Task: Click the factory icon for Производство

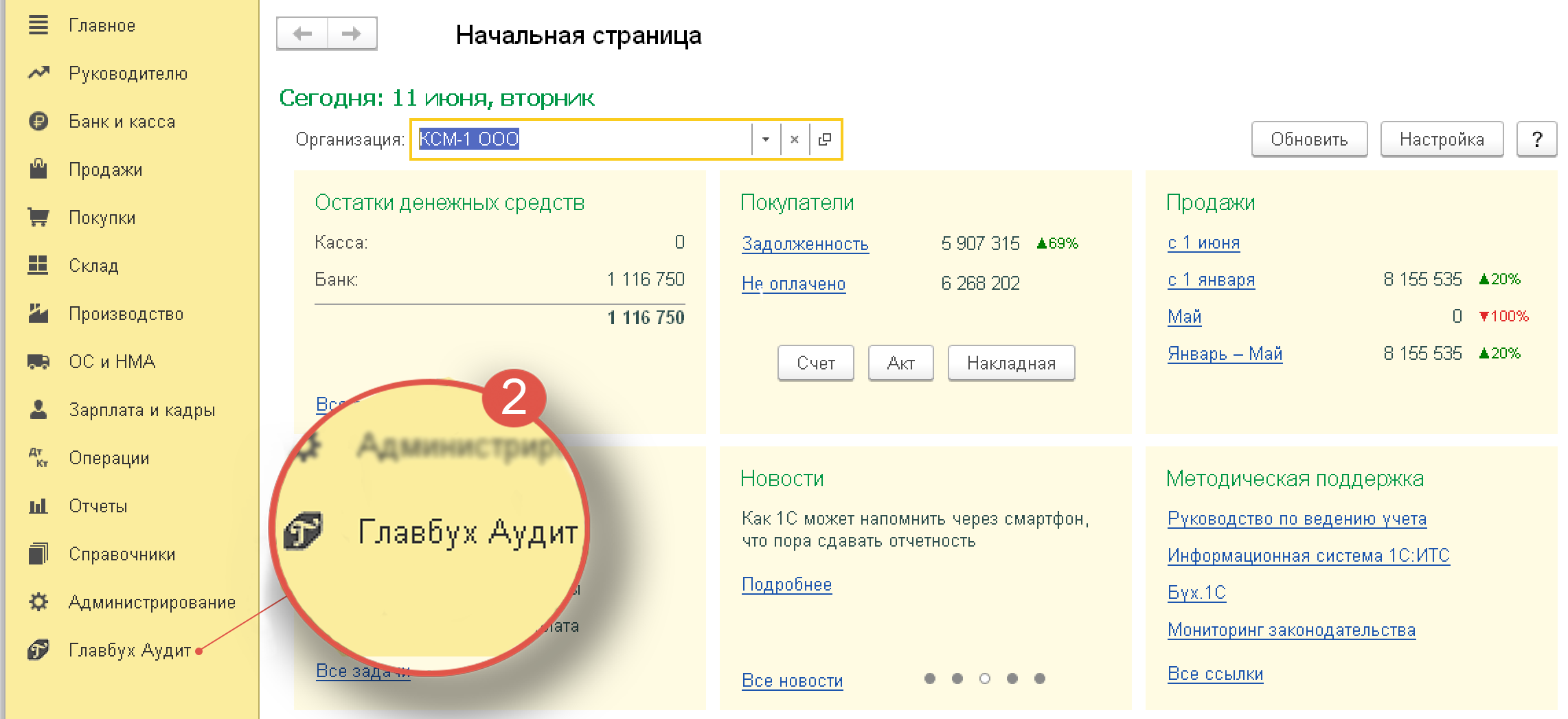Action: pos(38,314)
